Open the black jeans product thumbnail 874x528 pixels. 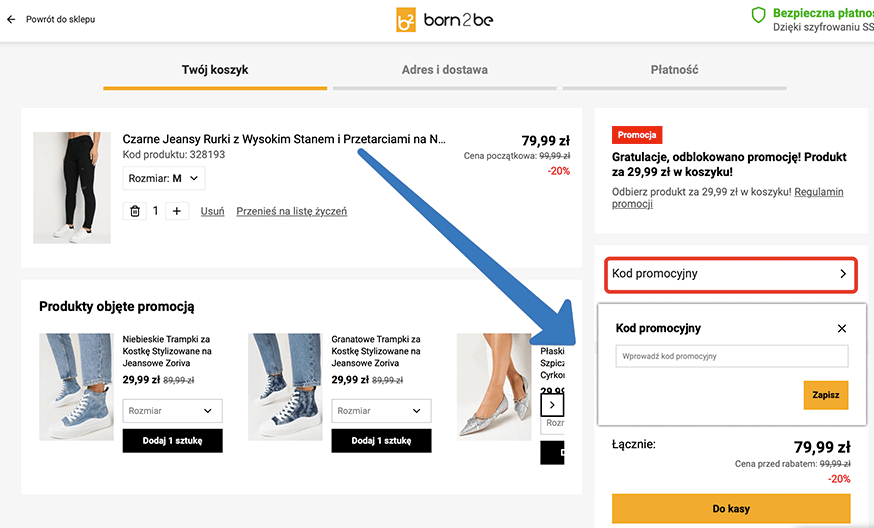point(72,188)
